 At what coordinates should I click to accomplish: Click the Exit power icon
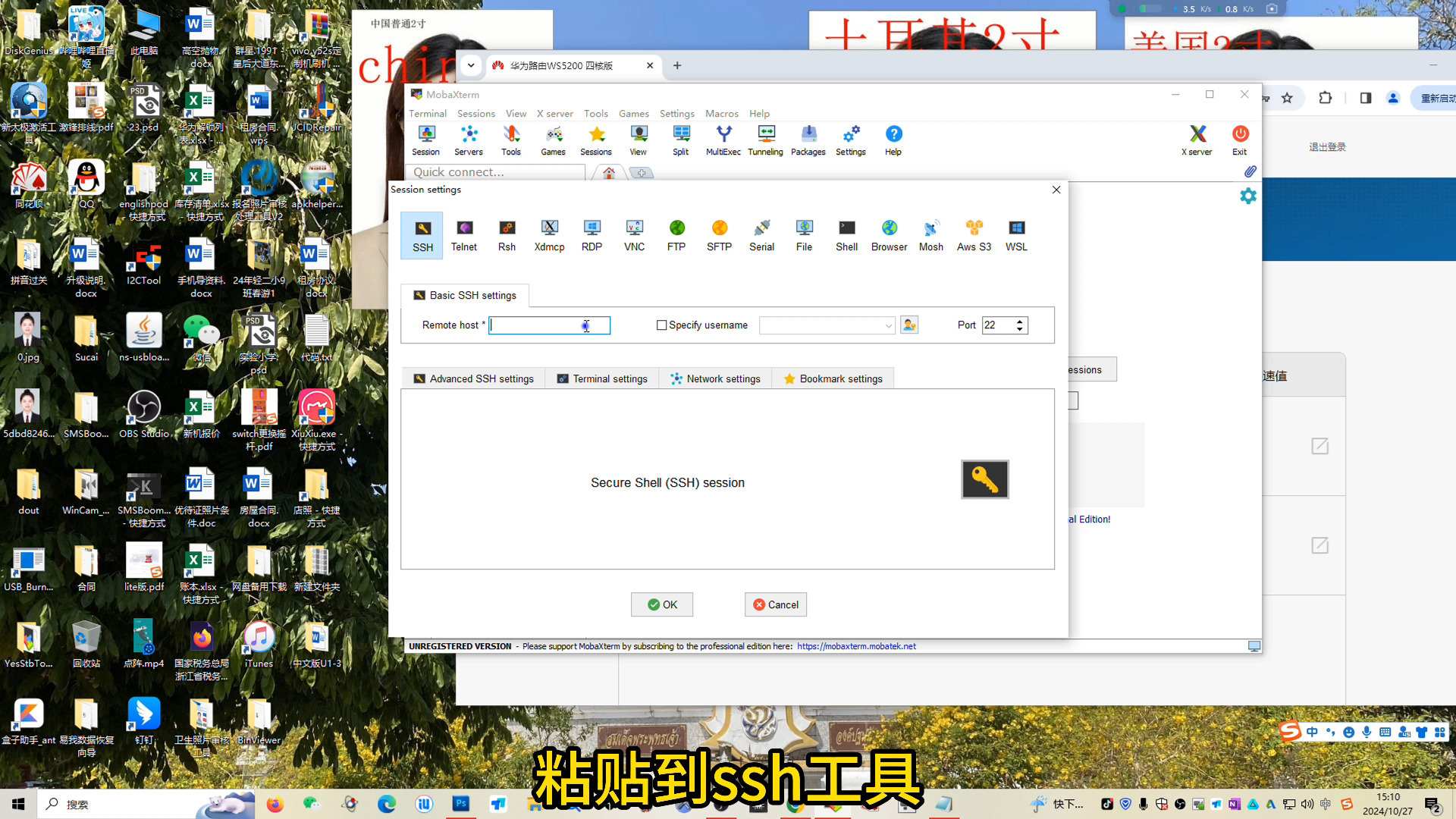1240,140
